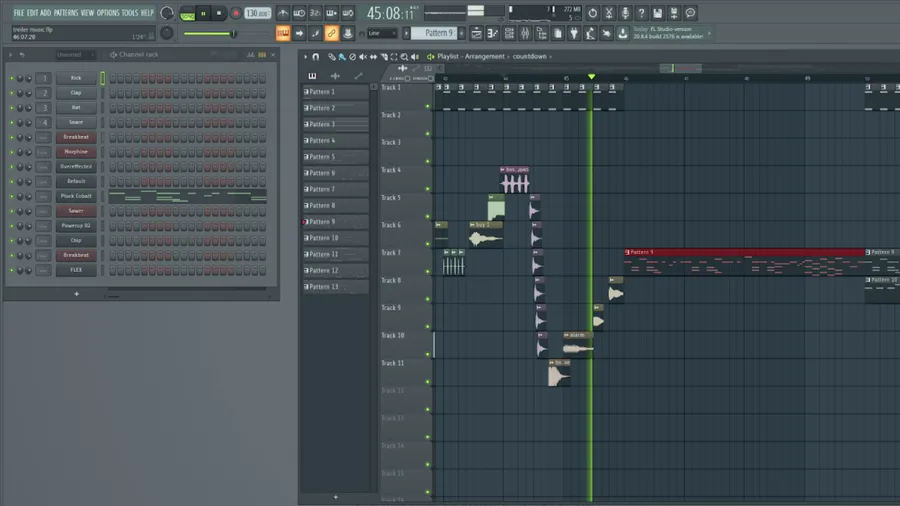Toggle multilink to controllers icon
900x506 pixels.
(332, 33)
